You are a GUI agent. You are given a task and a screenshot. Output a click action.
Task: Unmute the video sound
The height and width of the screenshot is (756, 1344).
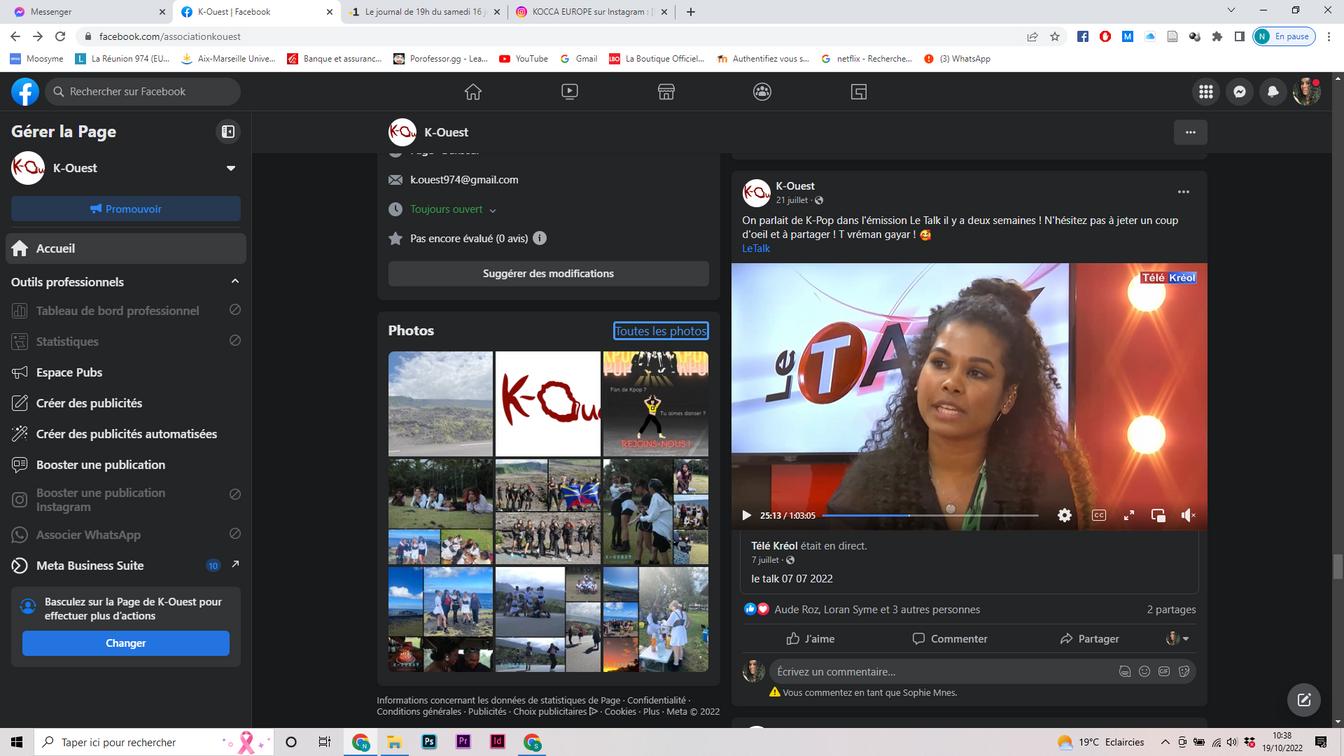pyautogui.click(x=1188, y=515)
